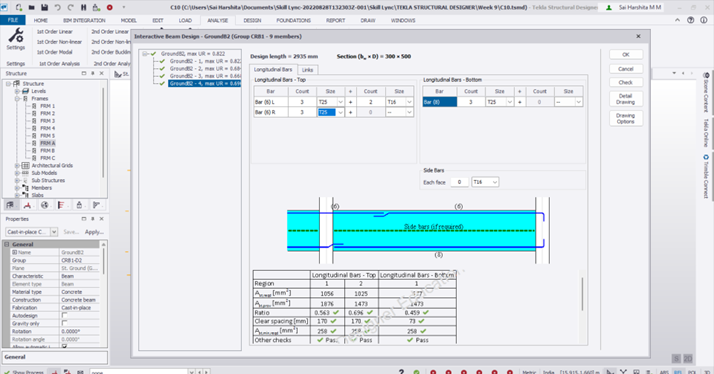Viewport: 714px width, 374px height.
Task: Select GroundB2 - 1 span in design tree
Action: [x=205, y=61]
